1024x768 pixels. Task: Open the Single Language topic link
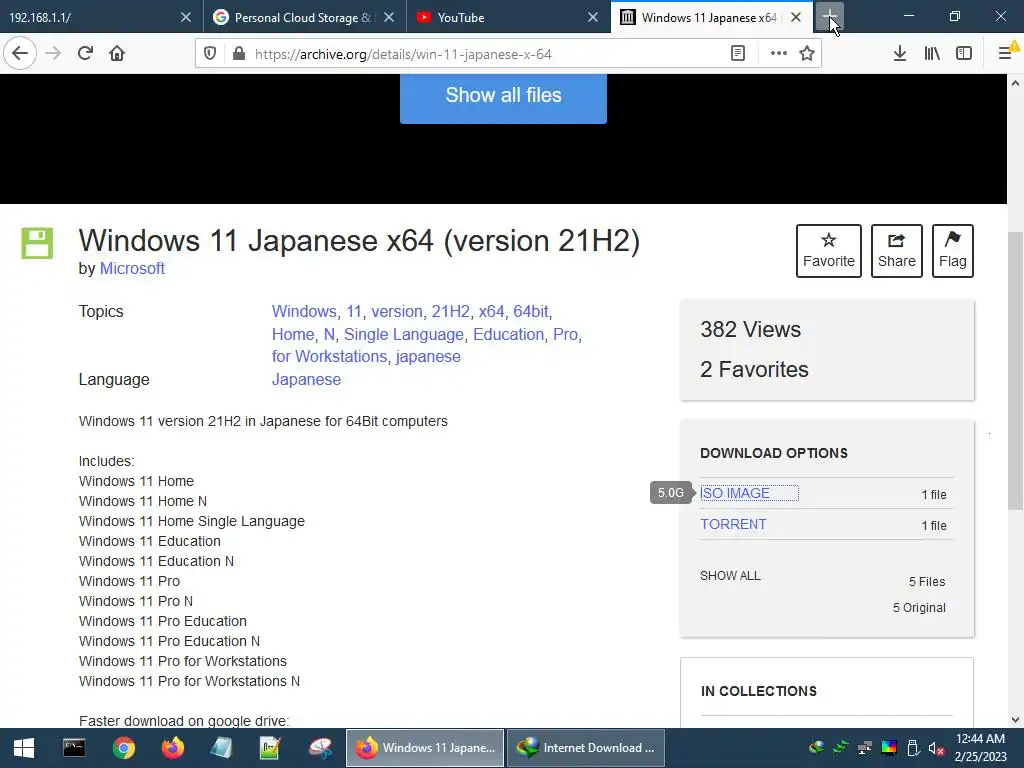point(404,334)
